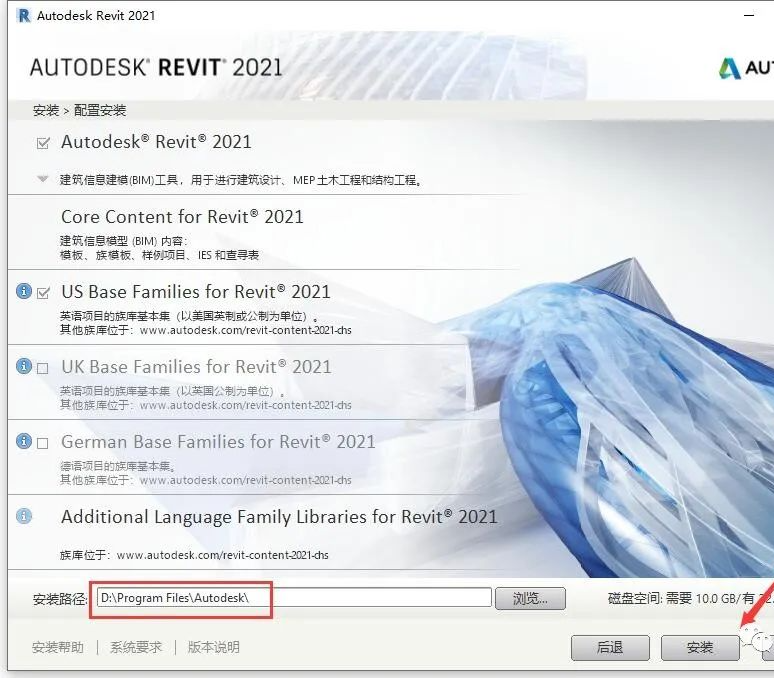Screen dimensions: 774x678
Task: Click the 安装 breadcrumb text
Action: 46,110
